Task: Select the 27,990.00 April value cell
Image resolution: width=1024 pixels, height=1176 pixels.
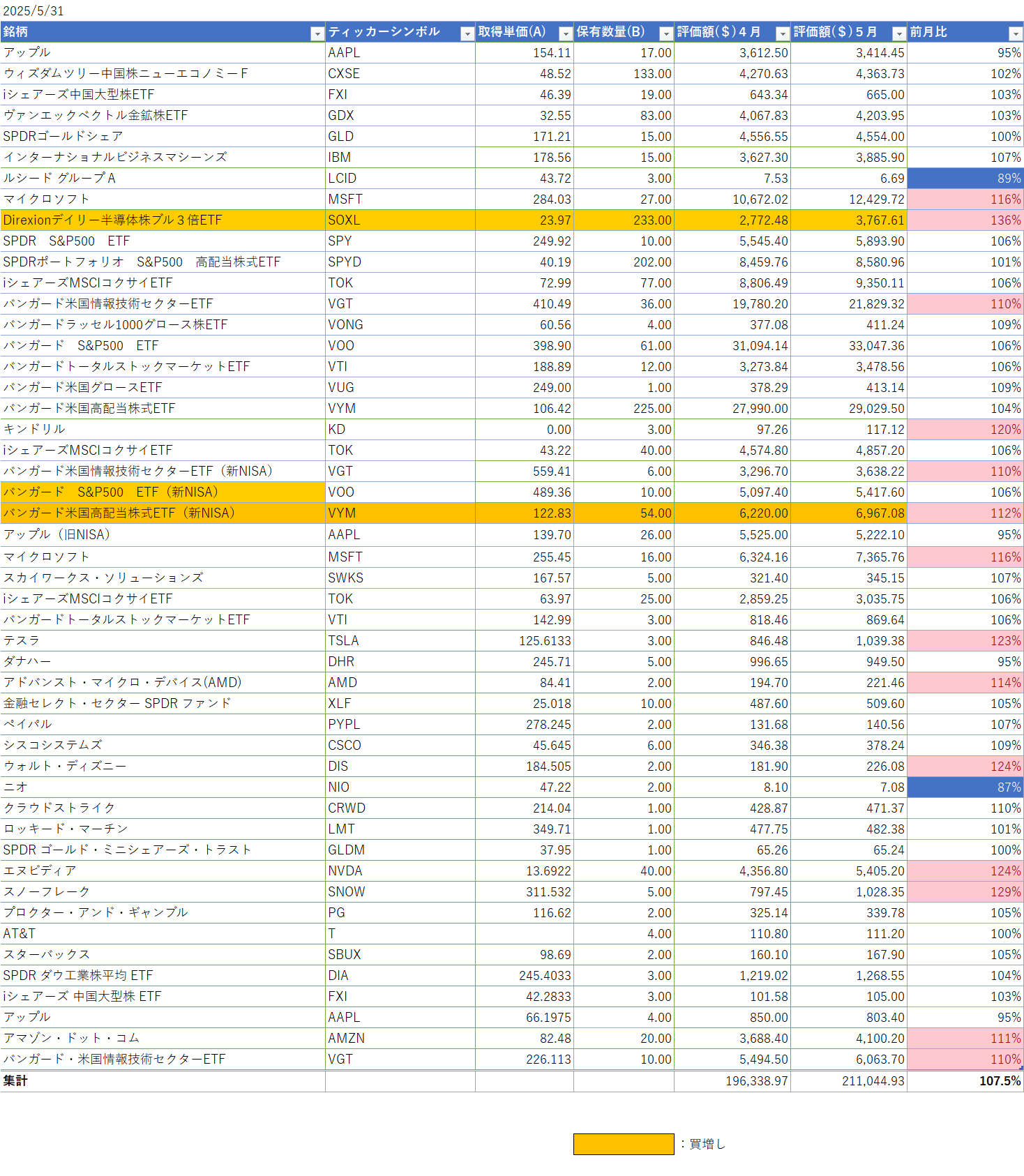Action: pyautogui.click(x=732, y=408)
